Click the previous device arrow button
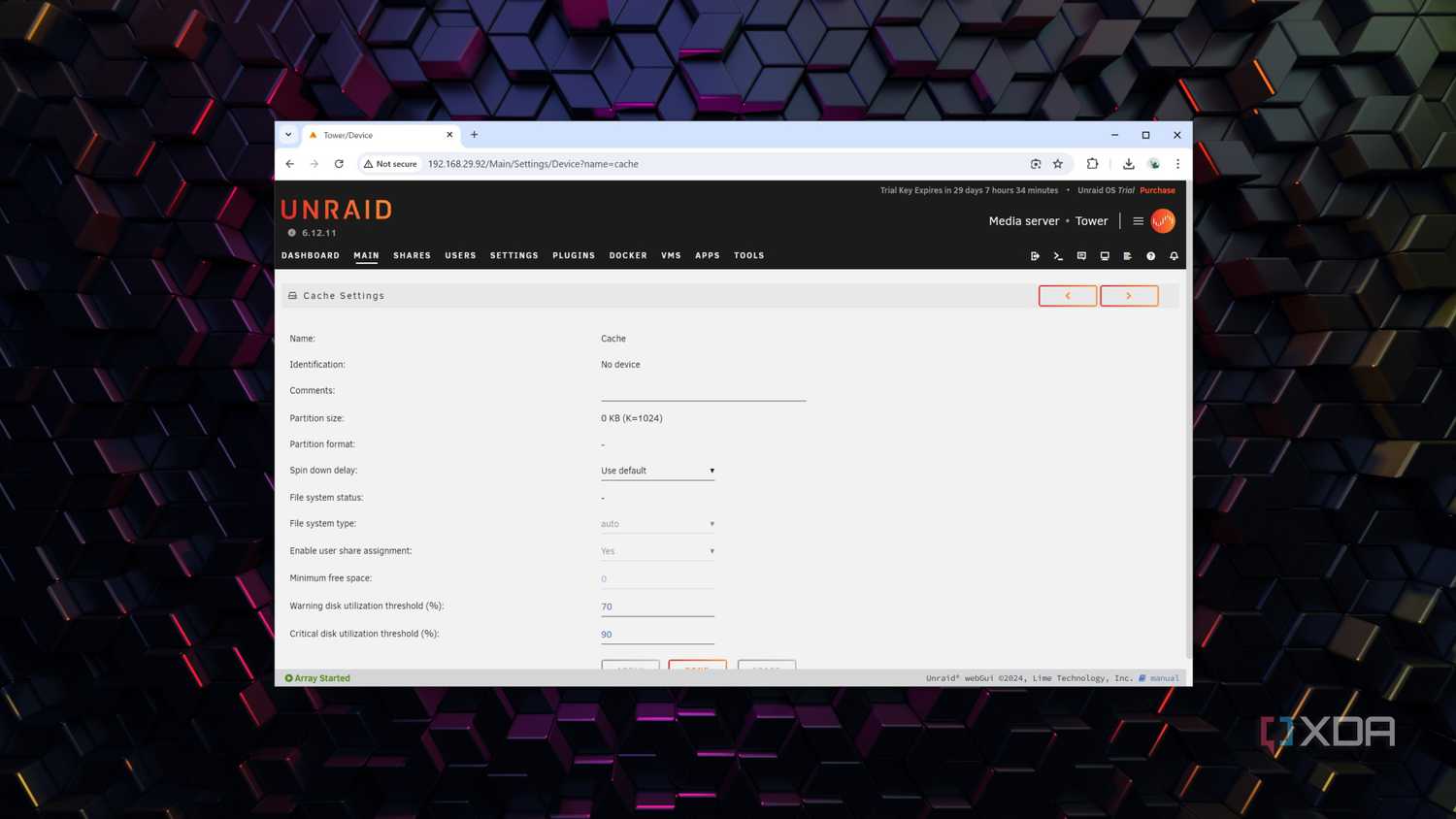1456x819 pixels. 1068,296
